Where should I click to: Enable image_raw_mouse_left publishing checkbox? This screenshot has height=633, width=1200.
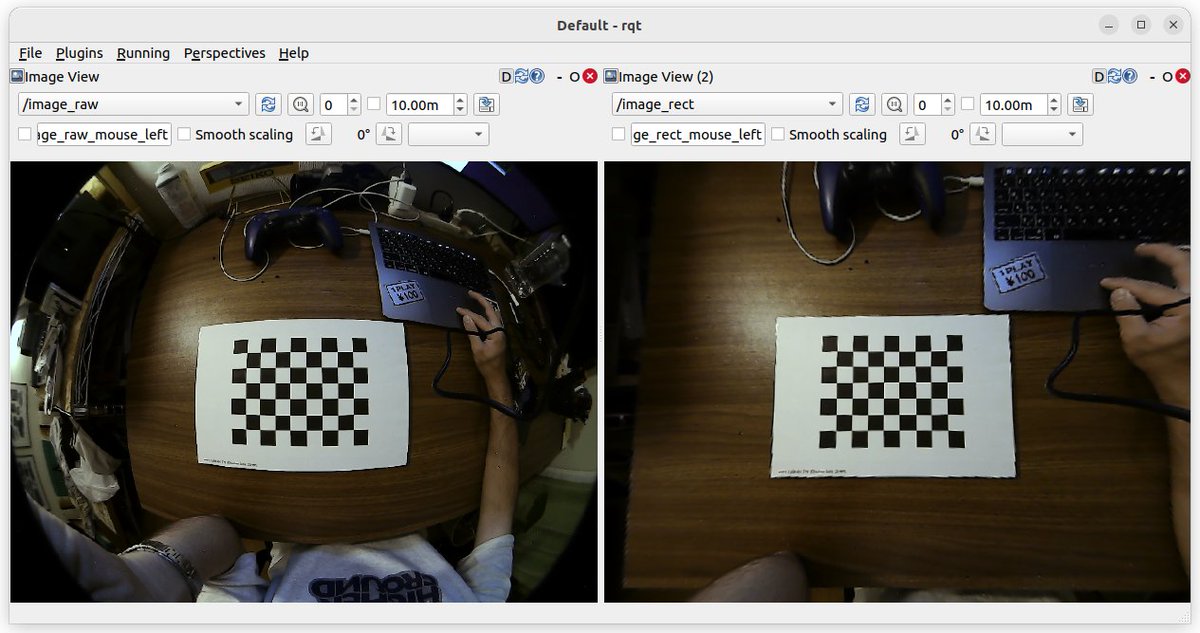25,134
